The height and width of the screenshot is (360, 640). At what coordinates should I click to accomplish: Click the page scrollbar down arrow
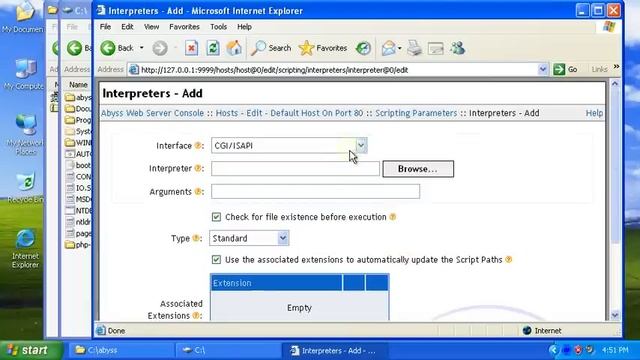point(615,316)
